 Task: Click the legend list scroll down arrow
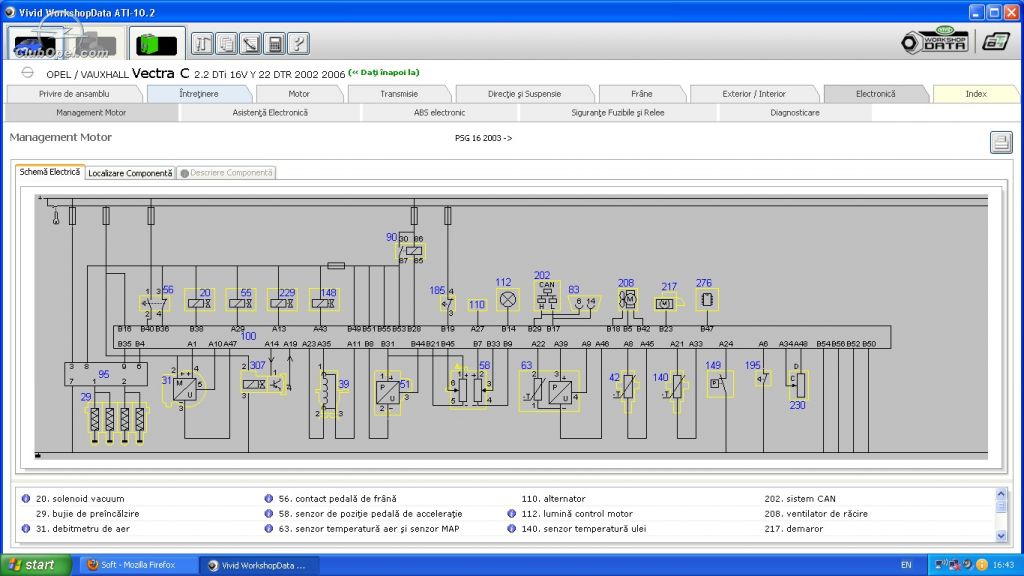(1001, 536)
